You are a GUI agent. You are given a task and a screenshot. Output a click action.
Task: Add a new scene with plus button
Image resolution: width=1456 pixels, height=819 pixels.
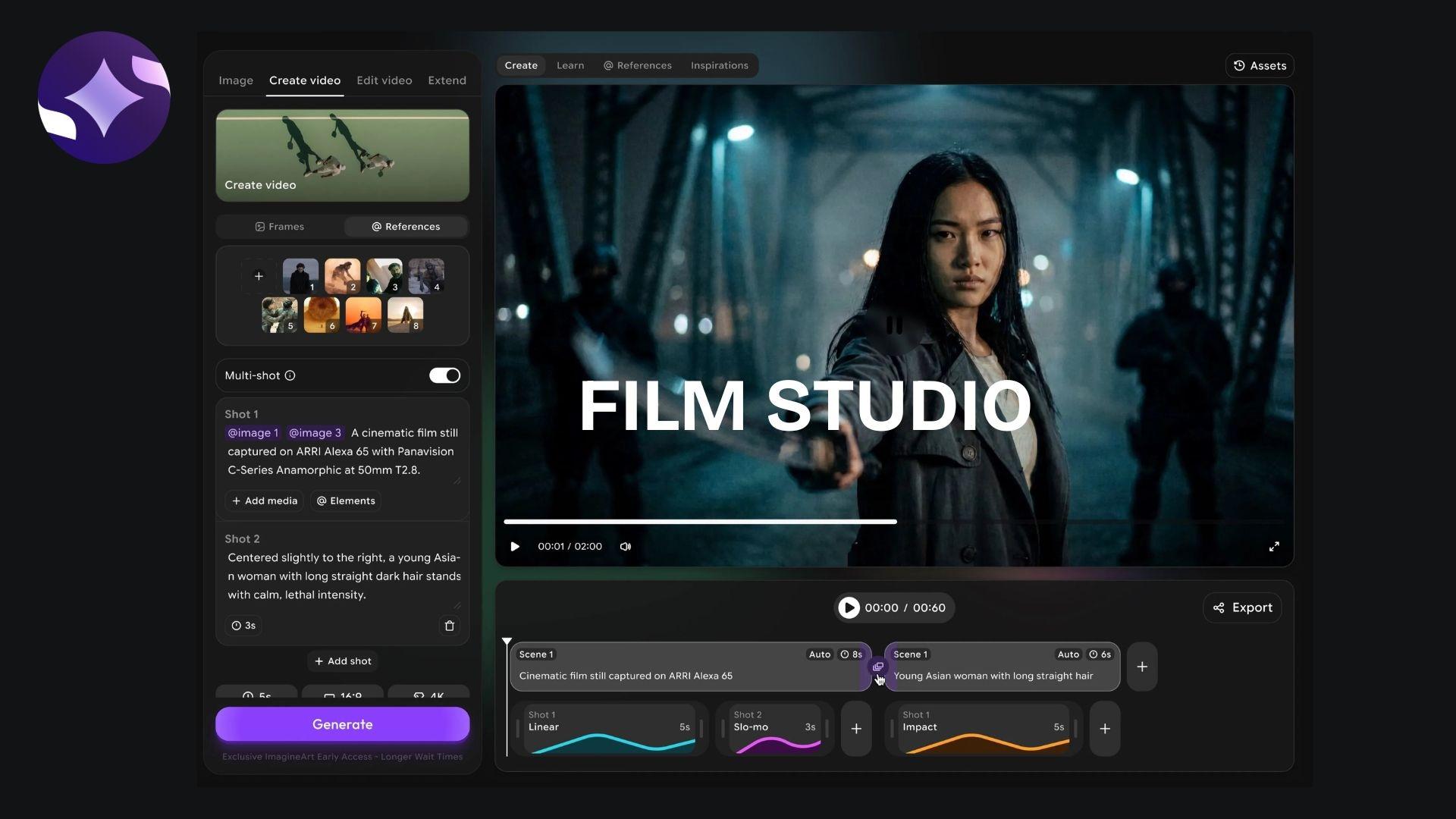pos(1142,667)
